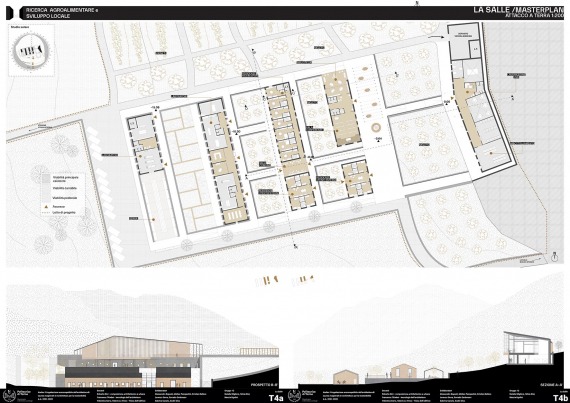The height and width of the screenshot is (403, 570).
Task: Click the Viabilità carrabile legend swatch
Action: click(x=46, y=188)
